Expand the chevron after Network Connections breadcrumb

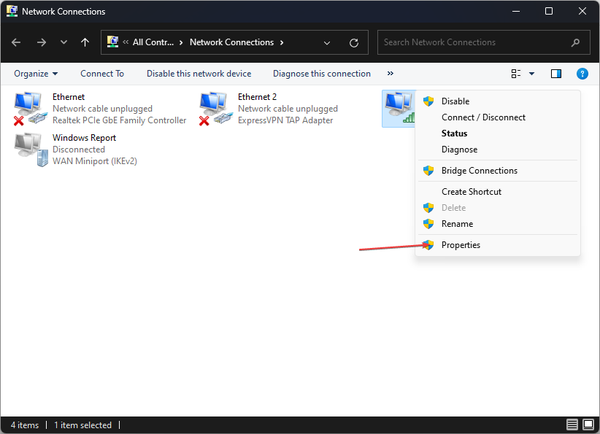282,42
